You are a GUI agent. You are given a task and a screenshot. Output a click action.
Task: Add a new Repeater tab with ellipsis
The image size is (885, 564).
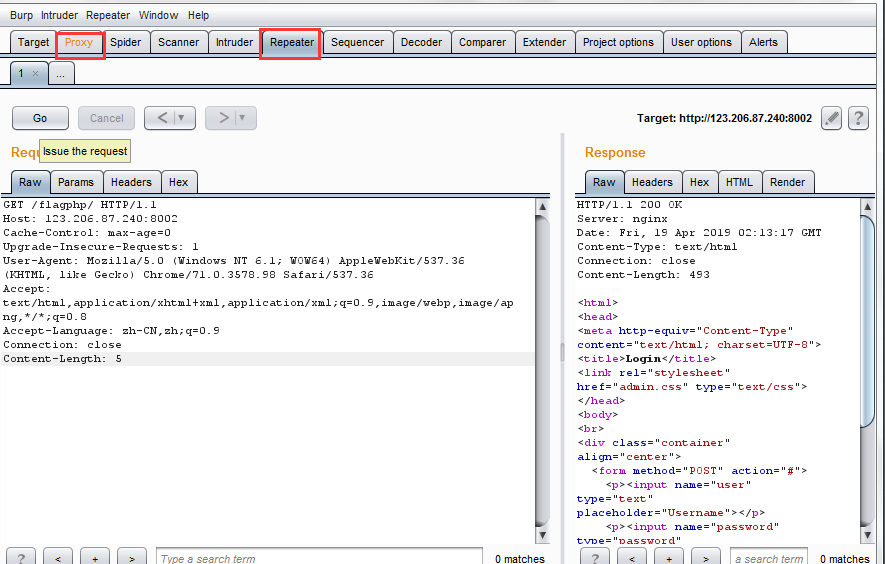[61, 74]
